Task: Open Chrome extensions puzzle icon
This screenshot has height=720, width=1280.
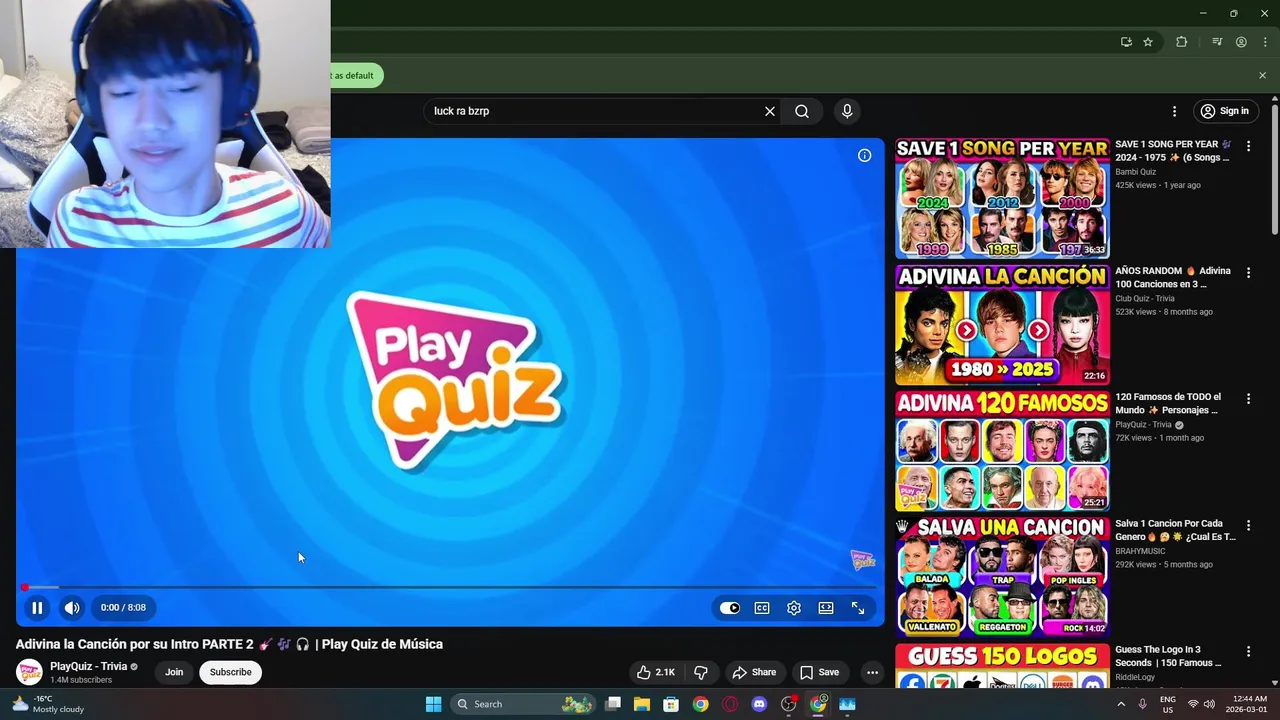Action: 1182,42
